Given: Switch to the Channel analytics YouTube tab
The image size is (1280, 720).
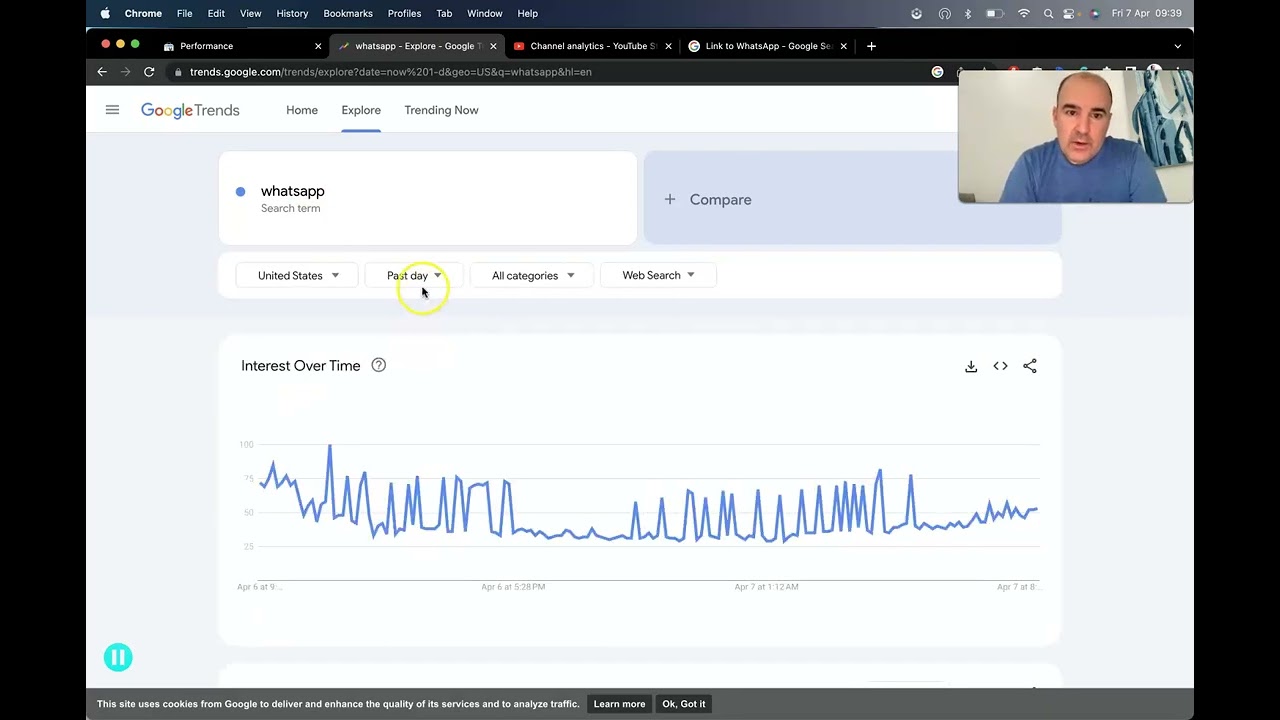Looking at the screenshot, I should [591, 46].
